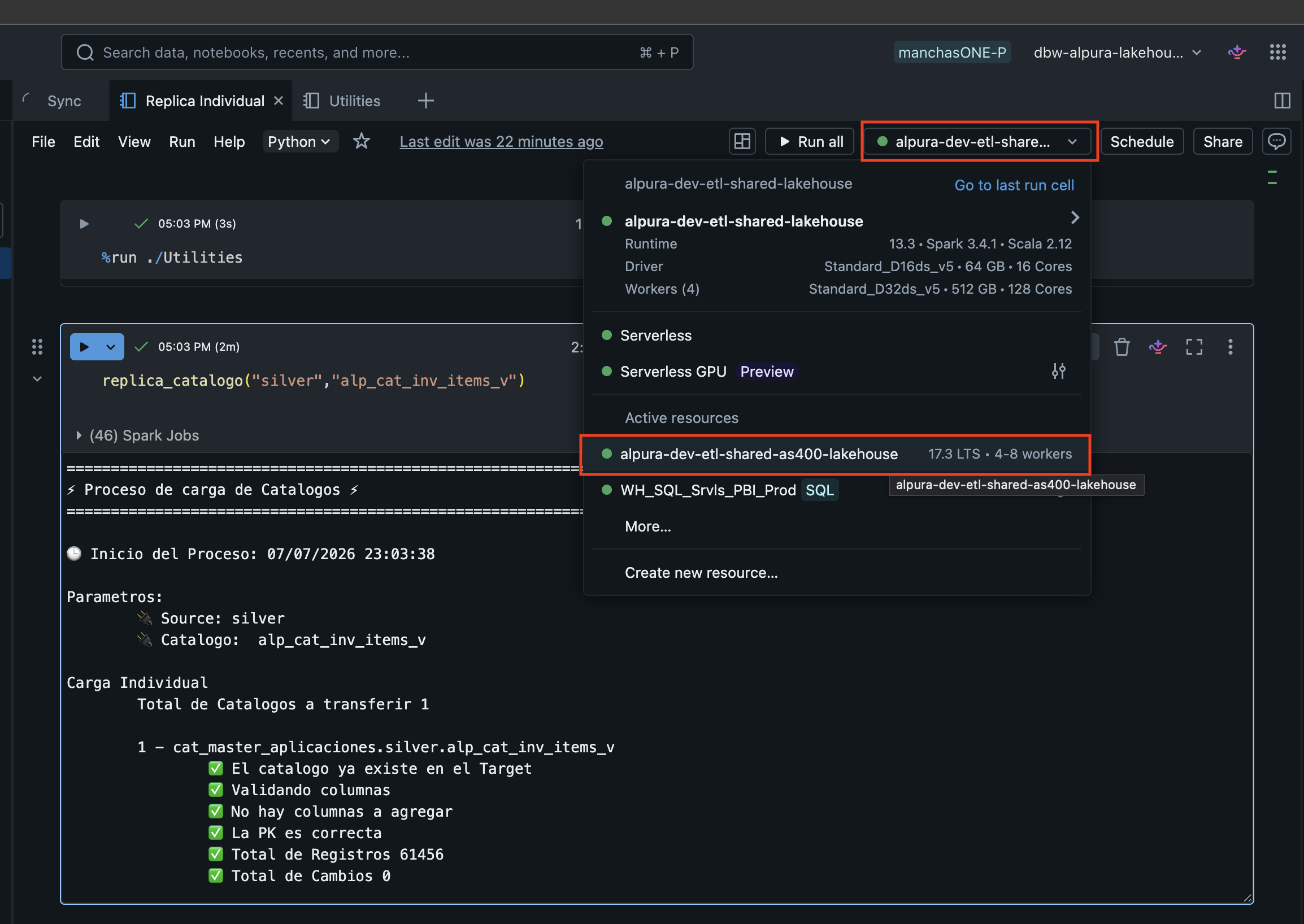Click the Share button

tap(1223, 141)
